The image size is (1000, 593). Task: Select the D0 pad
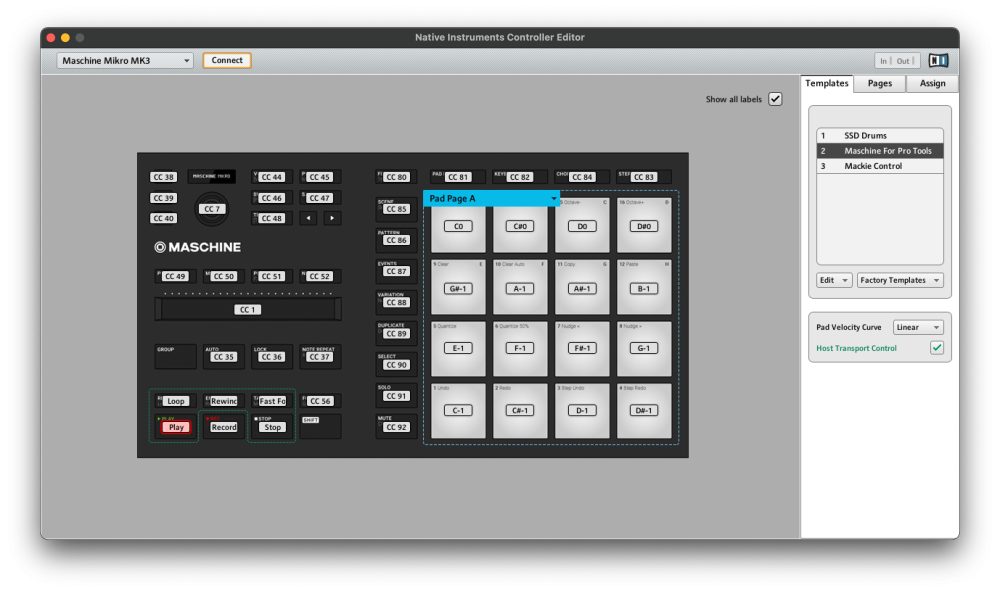[582, 226]
